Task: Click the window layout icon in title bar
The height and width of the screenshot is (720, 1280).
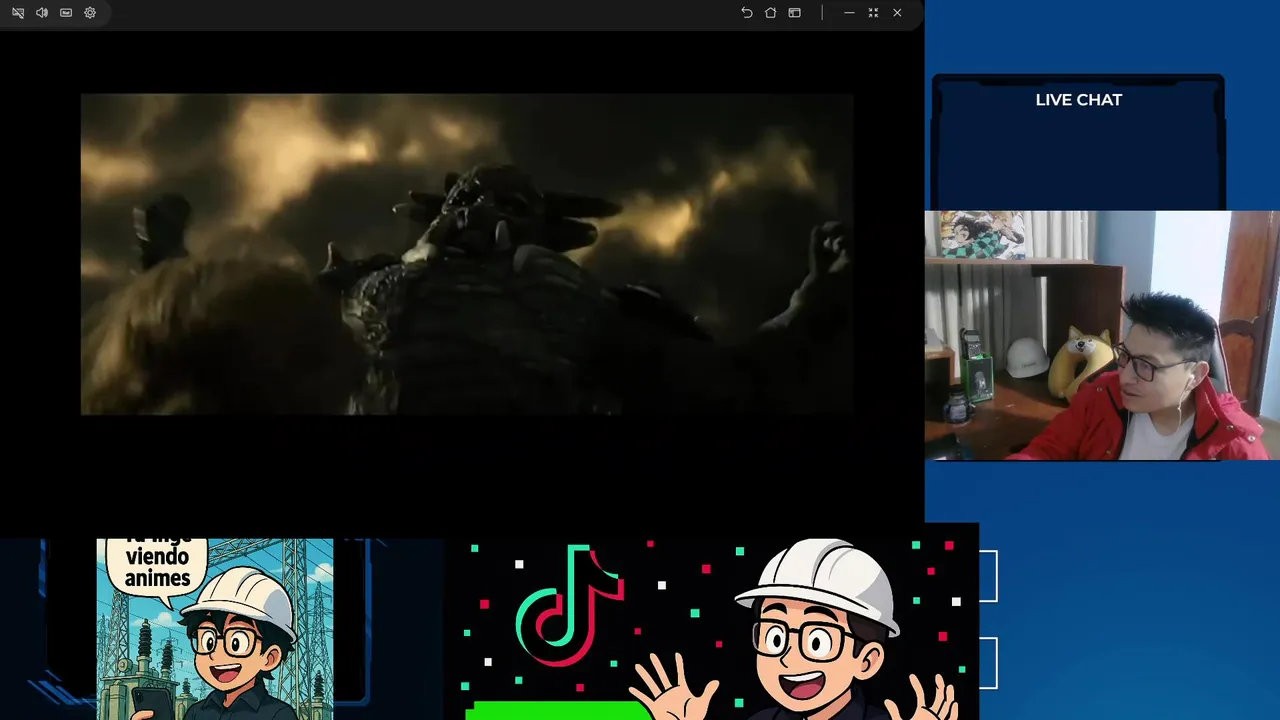Action: [x=794, y=13]
